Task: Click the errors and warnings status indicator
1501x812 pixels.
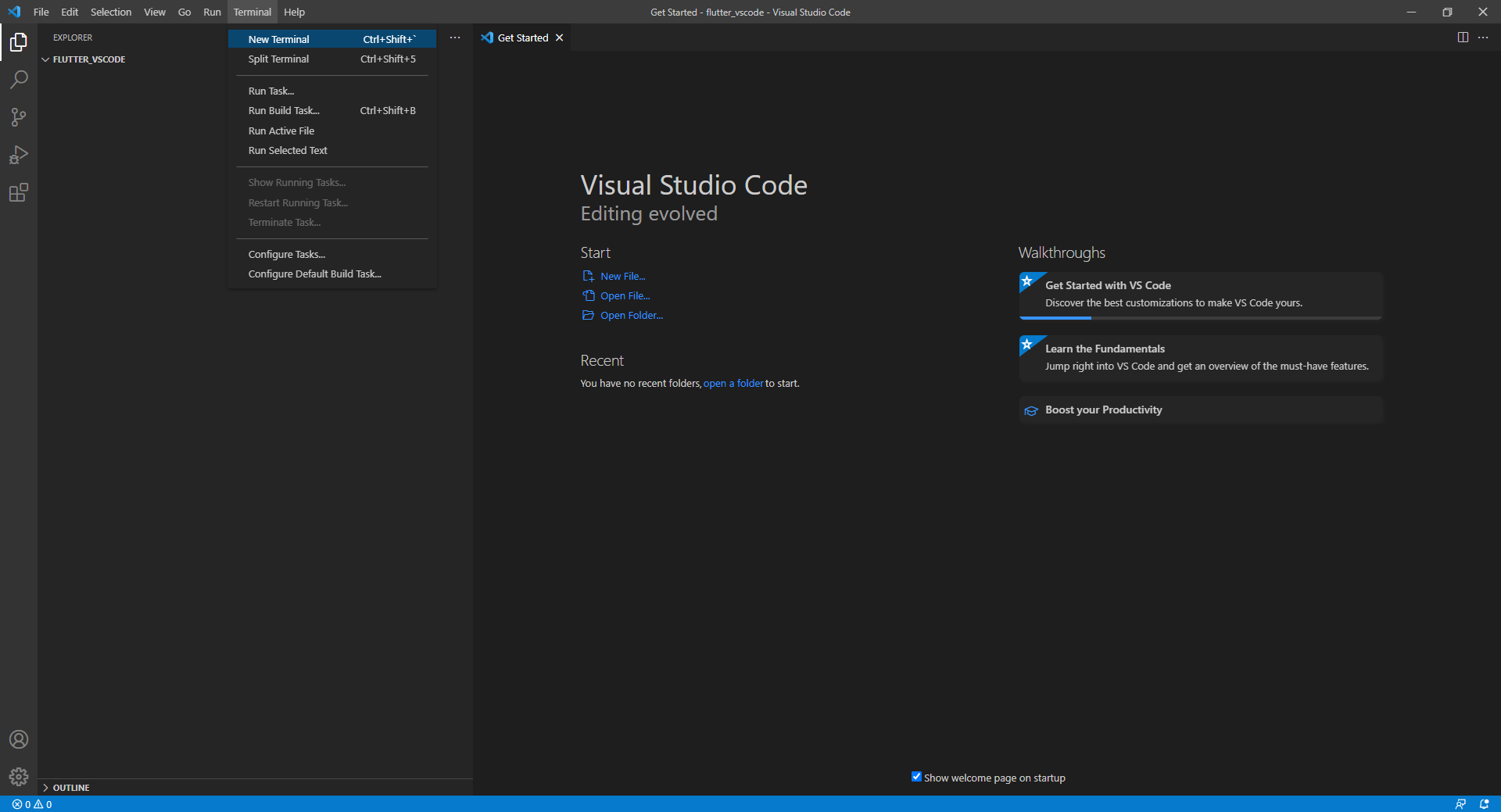Action: pyautogui.click(x=32, y=804)
